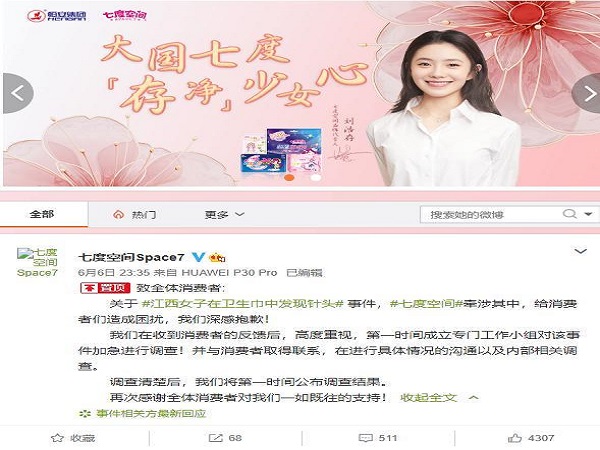The width and height of the screenshot is (600, 450).
Task: Switch to the 全部 tab
Action: point(42,214)
